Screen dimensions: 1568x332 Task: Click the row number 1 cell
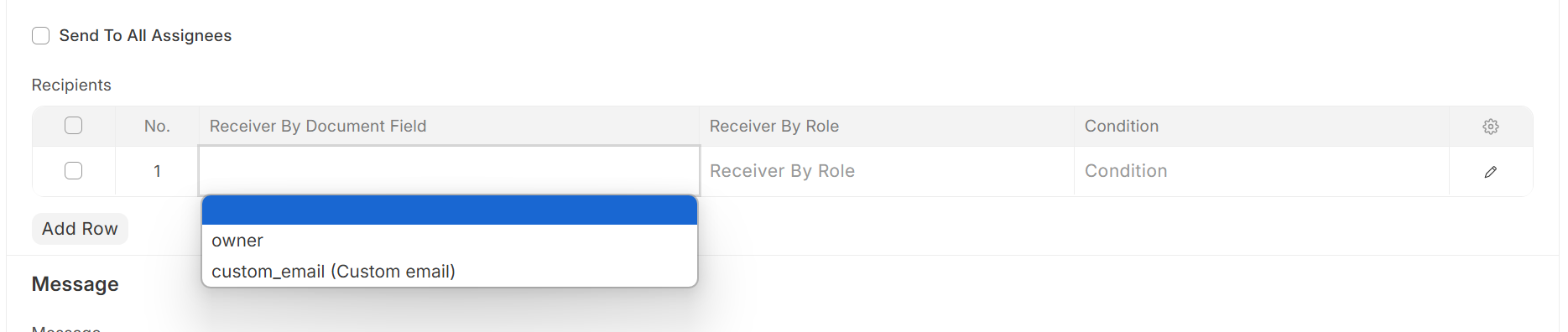[x=157, y=171]
